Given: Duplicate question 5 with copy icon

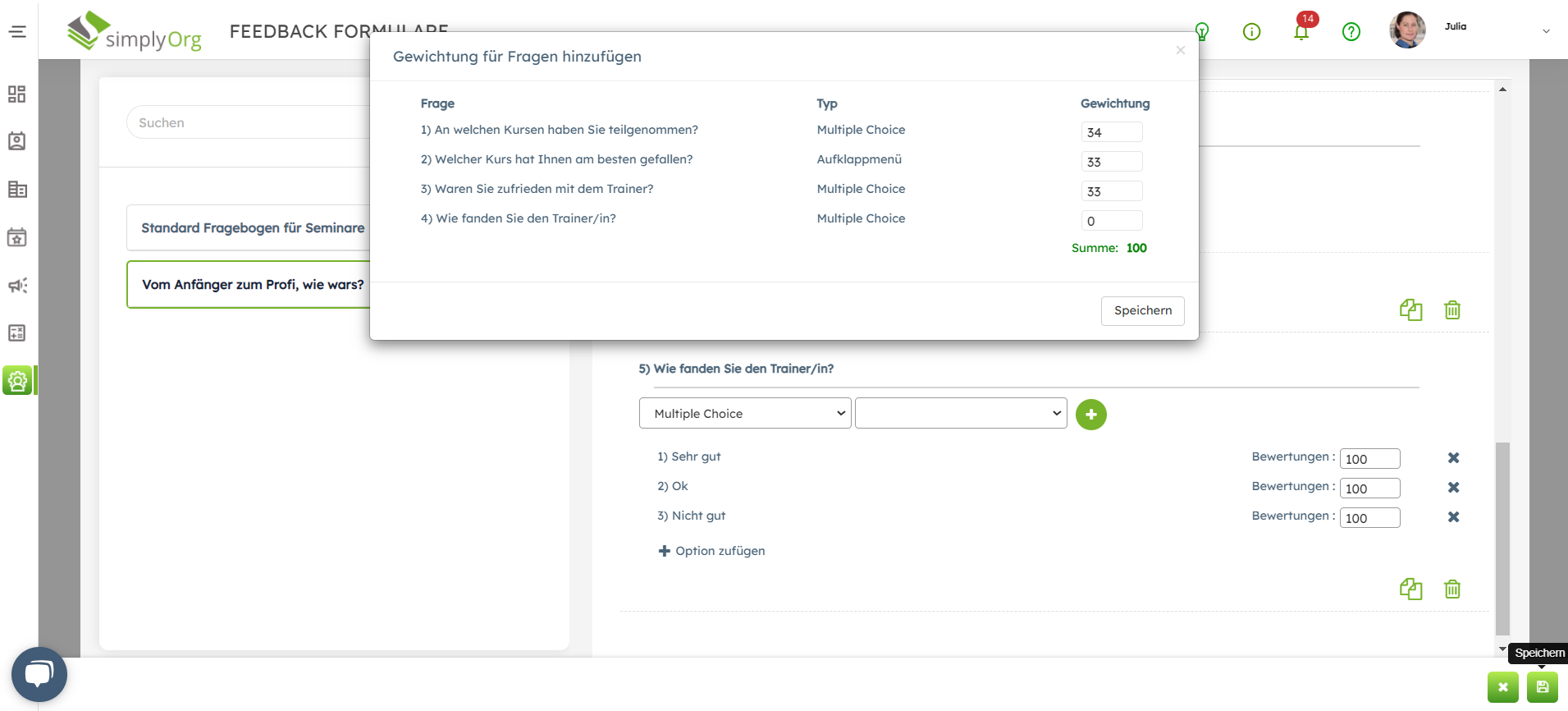Looking at the screenshot, I should click(1410, 589).
